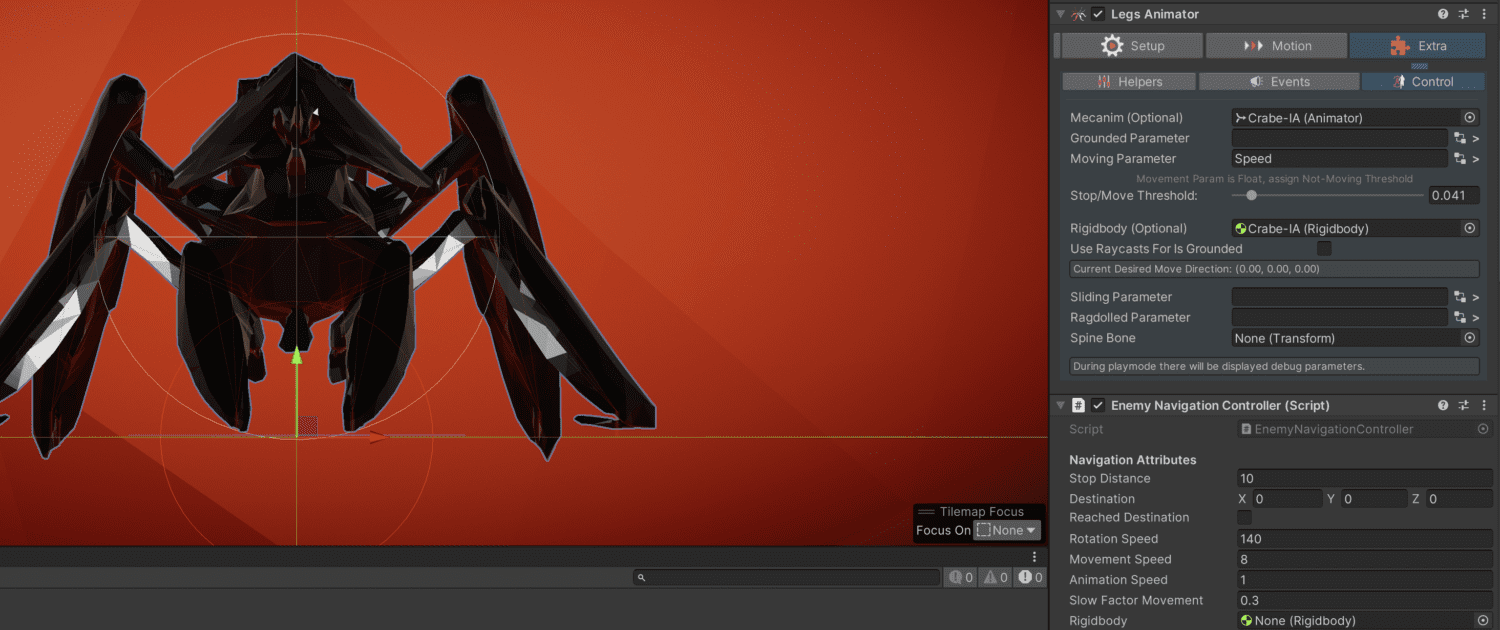Open the Tilemap Focus On dropdown

(1007, 530)
